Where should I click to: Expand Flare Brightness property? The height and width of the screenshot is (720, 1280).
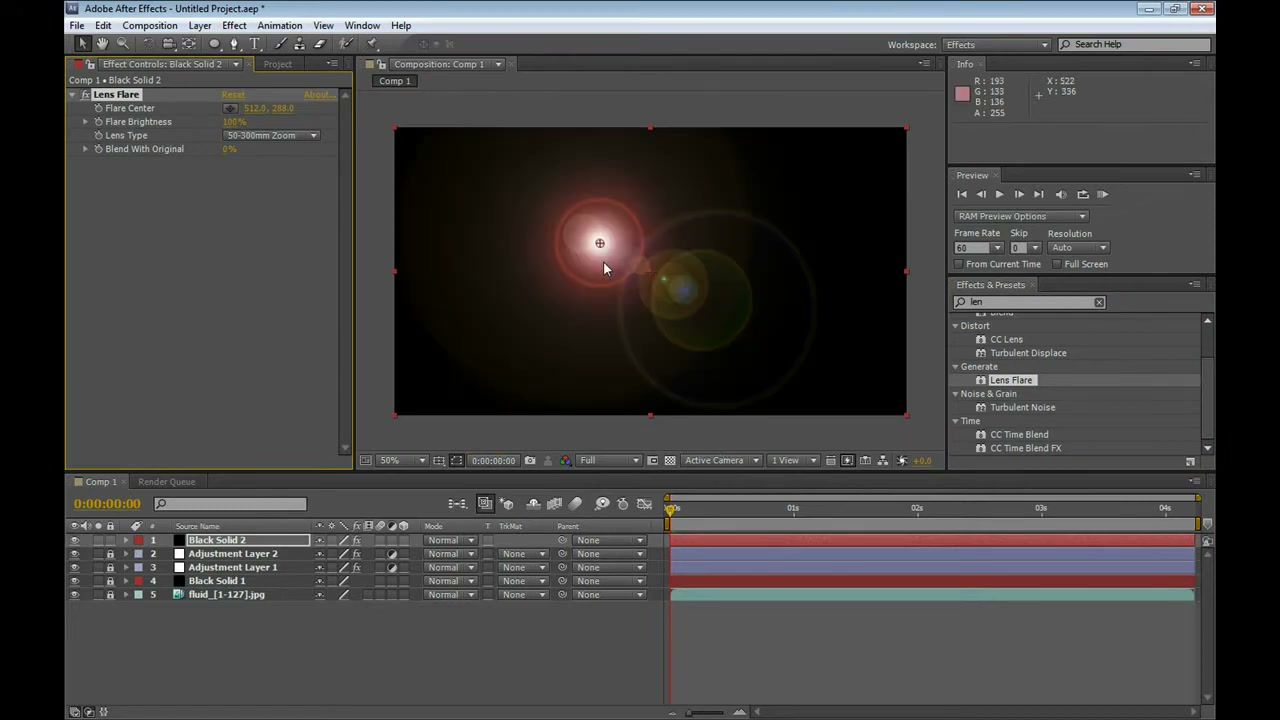point(85,122)
